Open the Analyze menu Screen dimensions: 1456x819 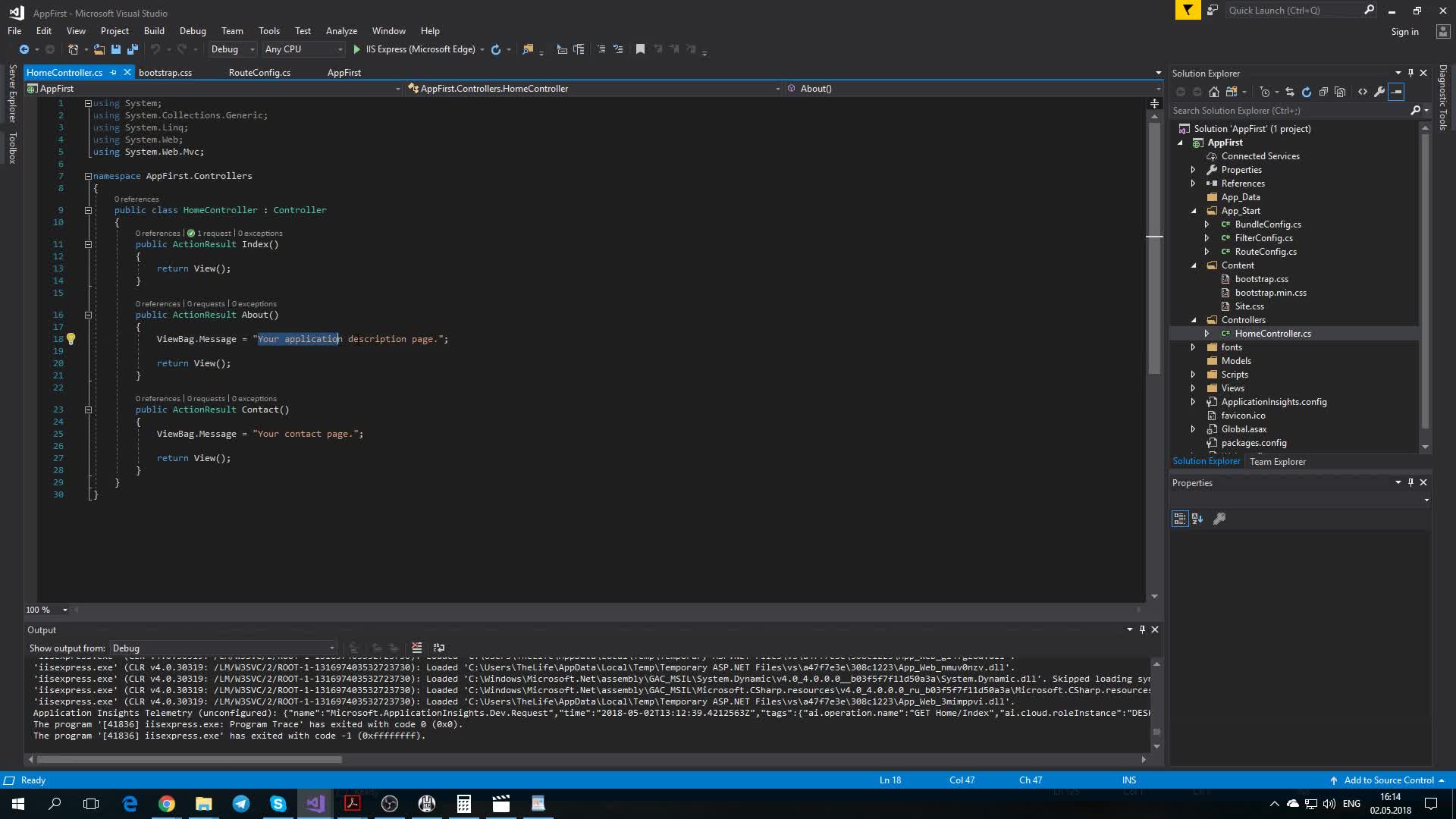point(341,31)
